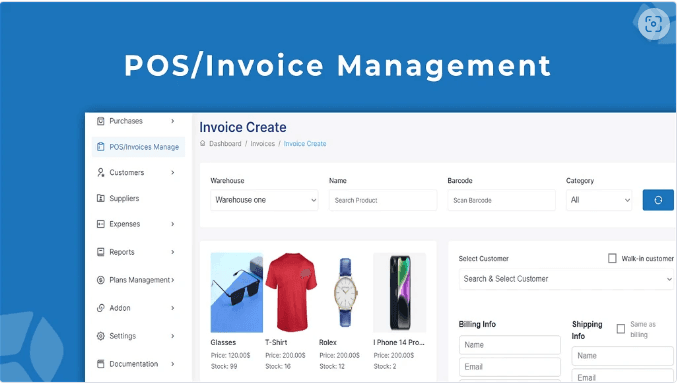Viewport: 693px width, 390px height.
Task: Expand the Expenses menu chevron
Action: click(x=173, y=224)
